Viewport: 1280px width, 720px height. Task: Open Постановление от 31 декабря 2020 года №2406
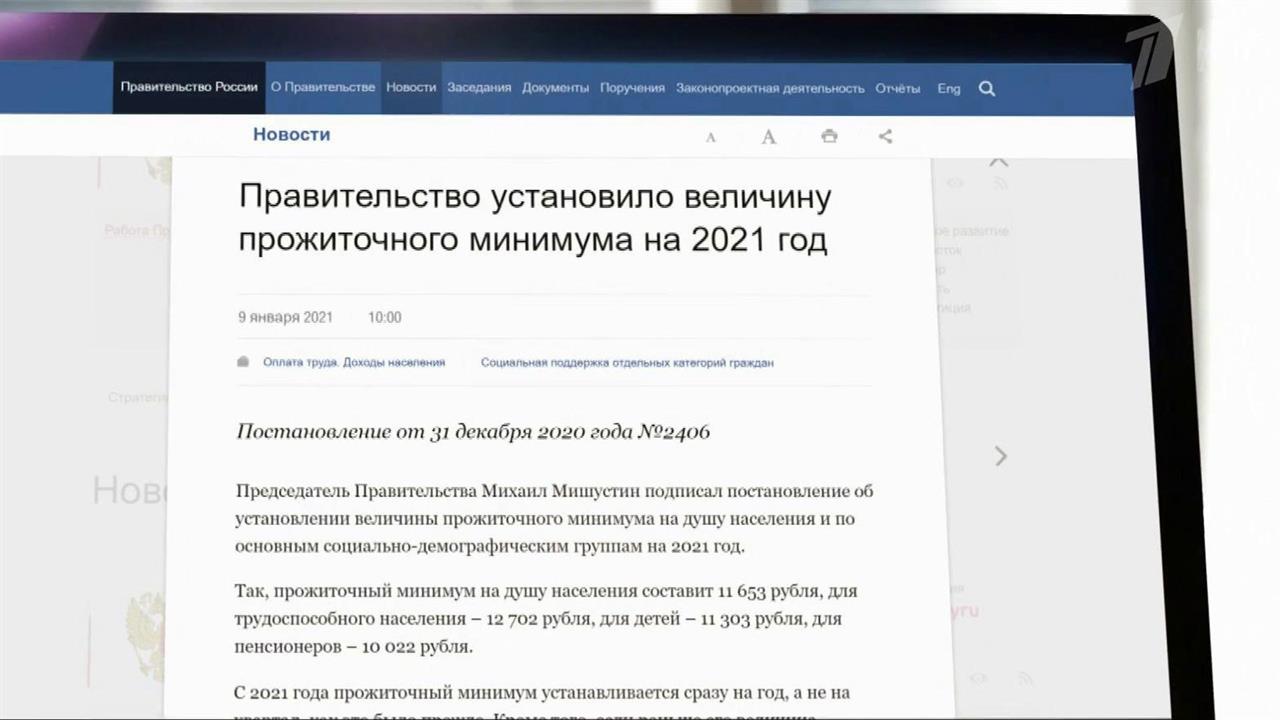[473, 432]
